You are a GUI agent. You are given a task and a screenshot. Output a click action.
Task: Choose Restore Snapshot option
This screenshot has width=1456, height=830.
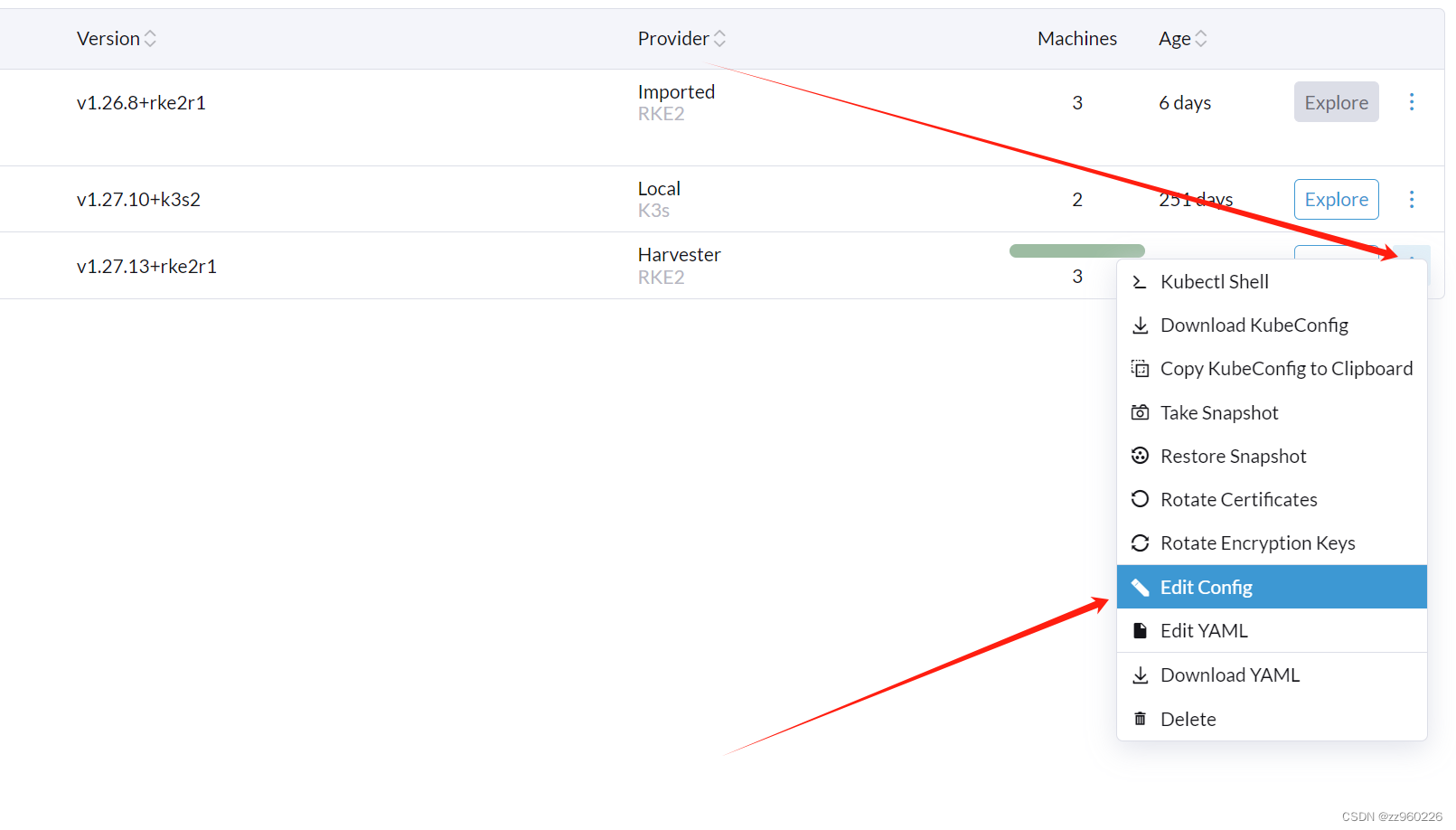point(1272,457)
